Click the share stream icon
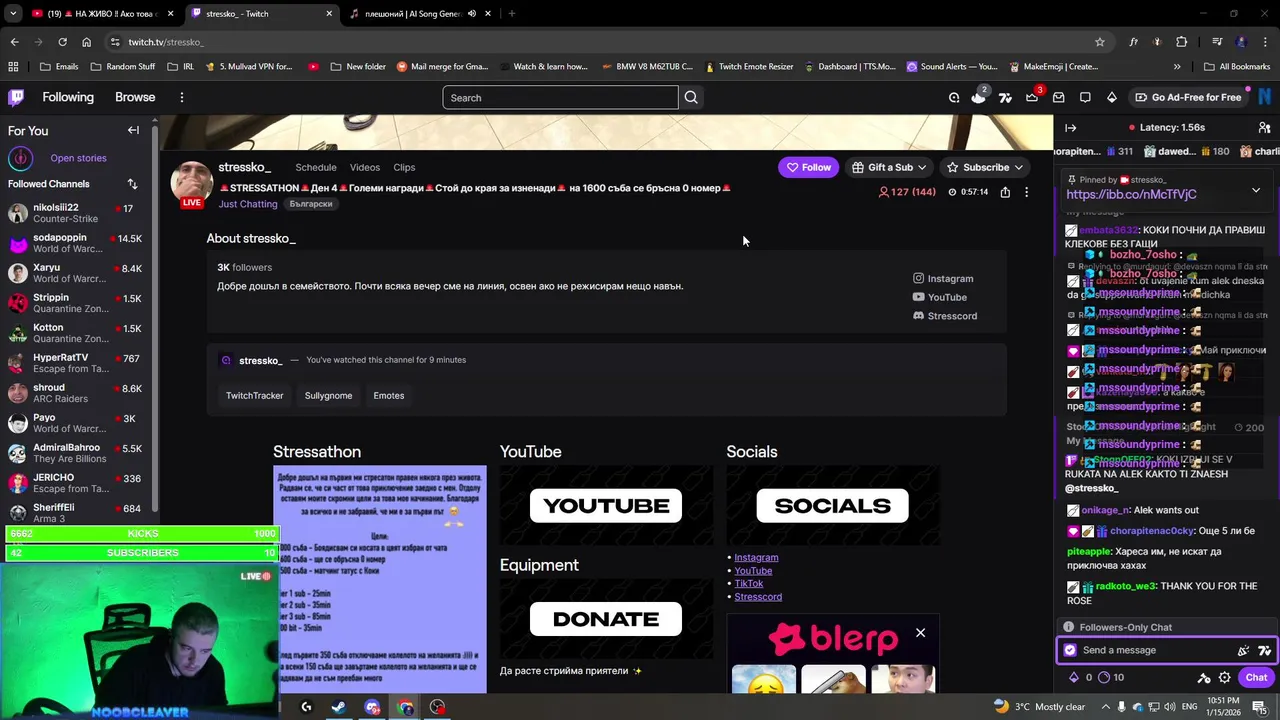1280x720 pixels. (1005, 192)
